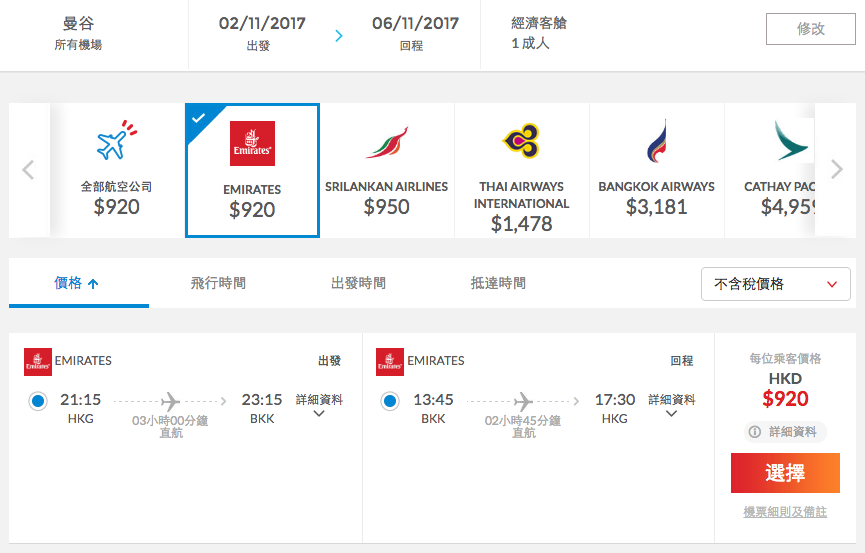Click economy class 1 adult summary
Screen dimensions: 865x553
538,33
